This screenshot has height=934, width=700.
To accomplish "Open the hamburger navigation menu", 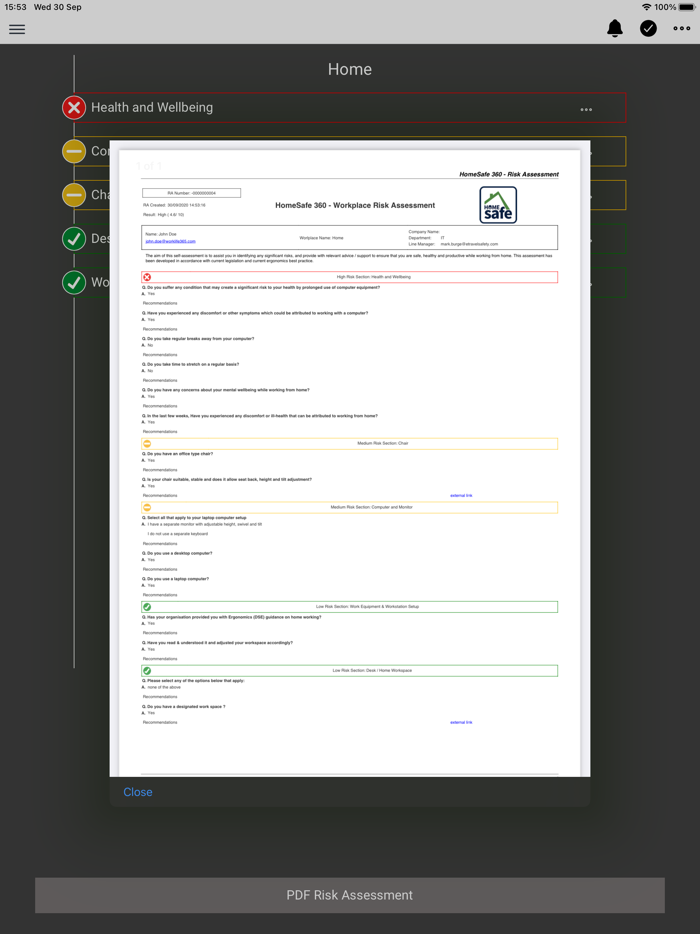I will pyautogui.click(x=17, y=29).
